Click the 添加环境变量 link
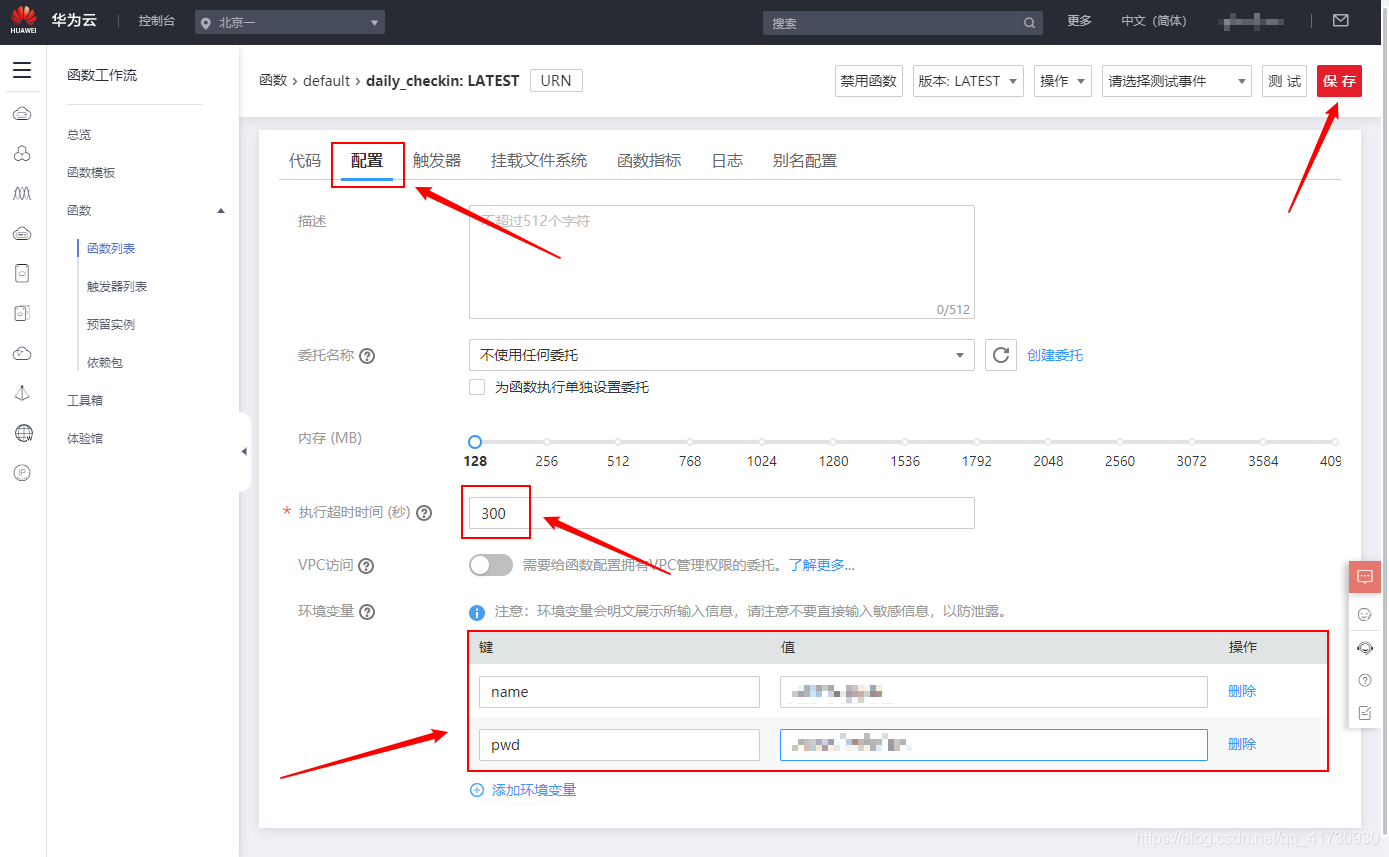Screen dimensions: 1389x857 tap(534, 790)
